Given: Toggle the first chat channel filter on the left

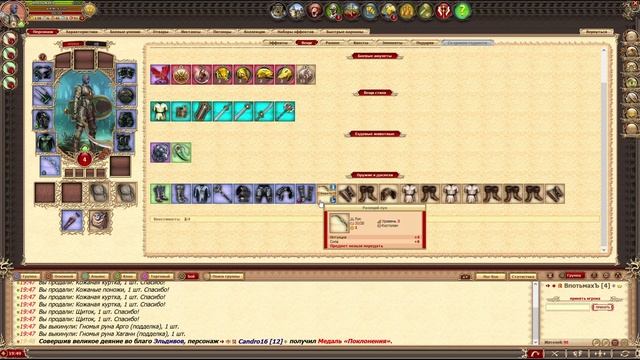Looking at the screenshot, I should (x=27, y=276).
